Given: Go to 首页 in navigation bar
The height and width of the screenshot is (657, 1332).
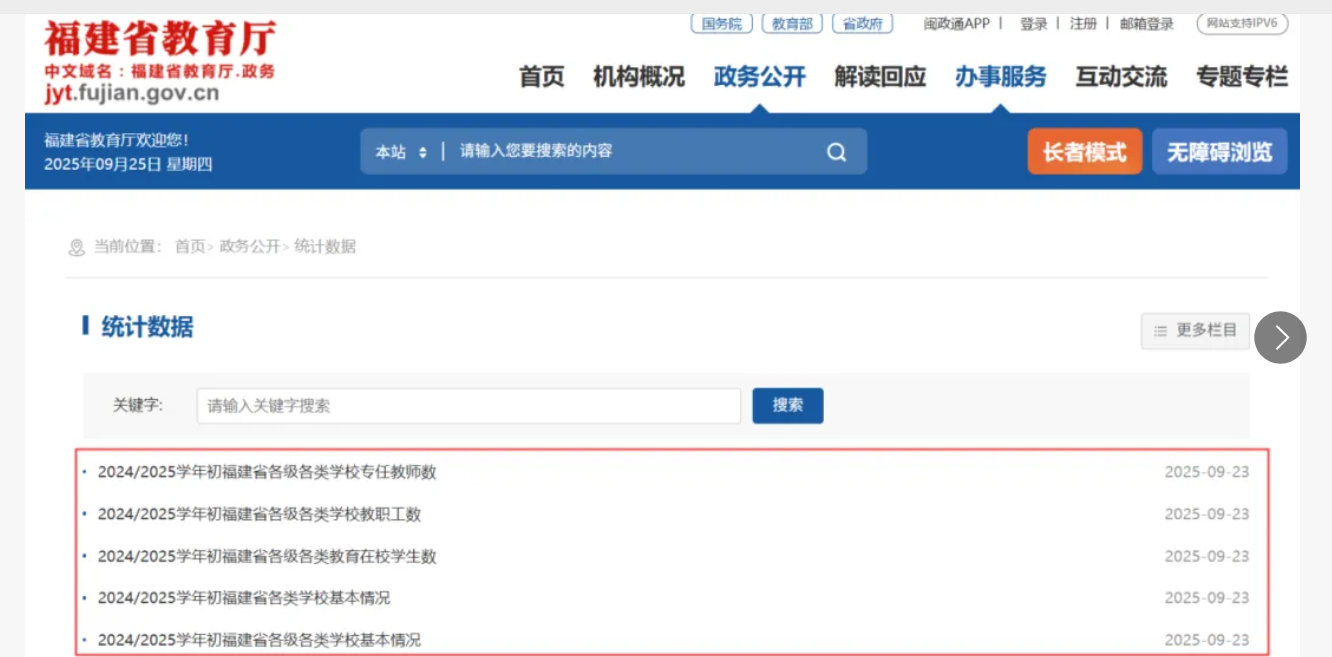Looking at the screenshot, I should coord(541,77).
